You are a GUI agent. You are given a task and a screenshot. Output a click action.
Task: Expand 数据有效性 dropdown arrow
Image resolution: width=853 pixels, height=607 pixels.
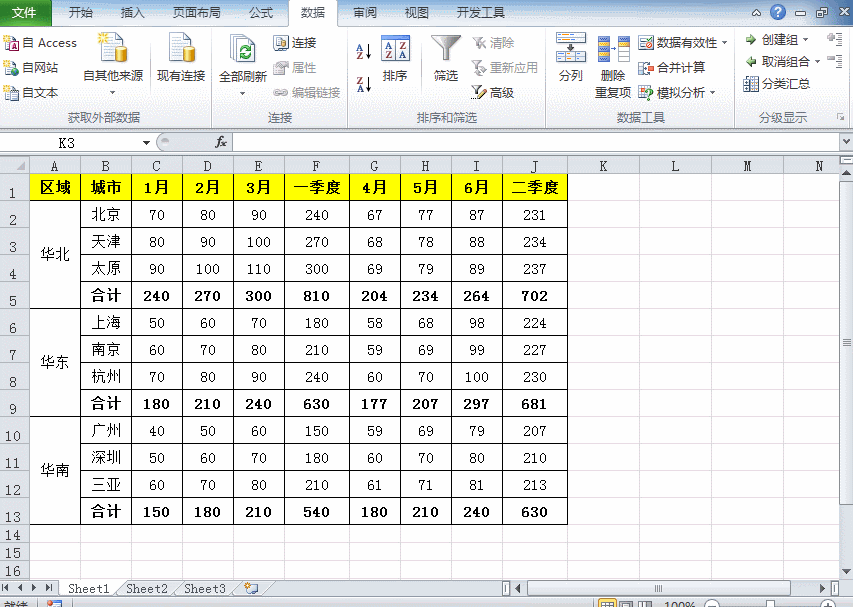click(725, 42)
